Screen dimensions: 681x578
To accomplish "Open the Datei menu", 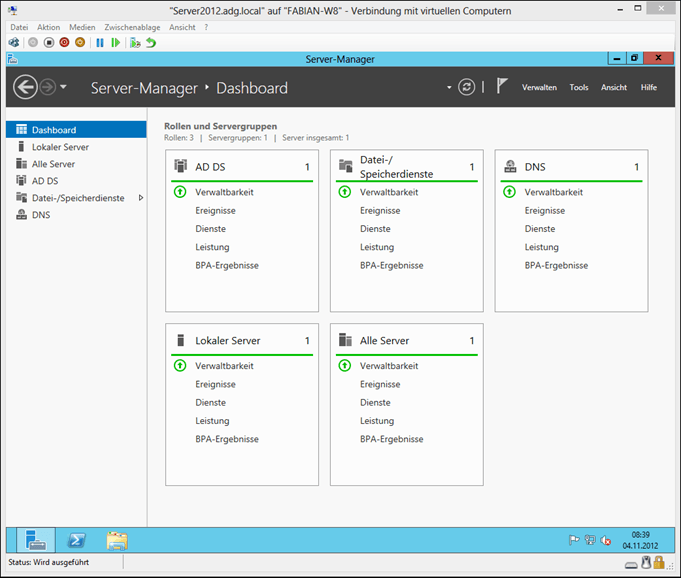I will click(x=19, y=27).
